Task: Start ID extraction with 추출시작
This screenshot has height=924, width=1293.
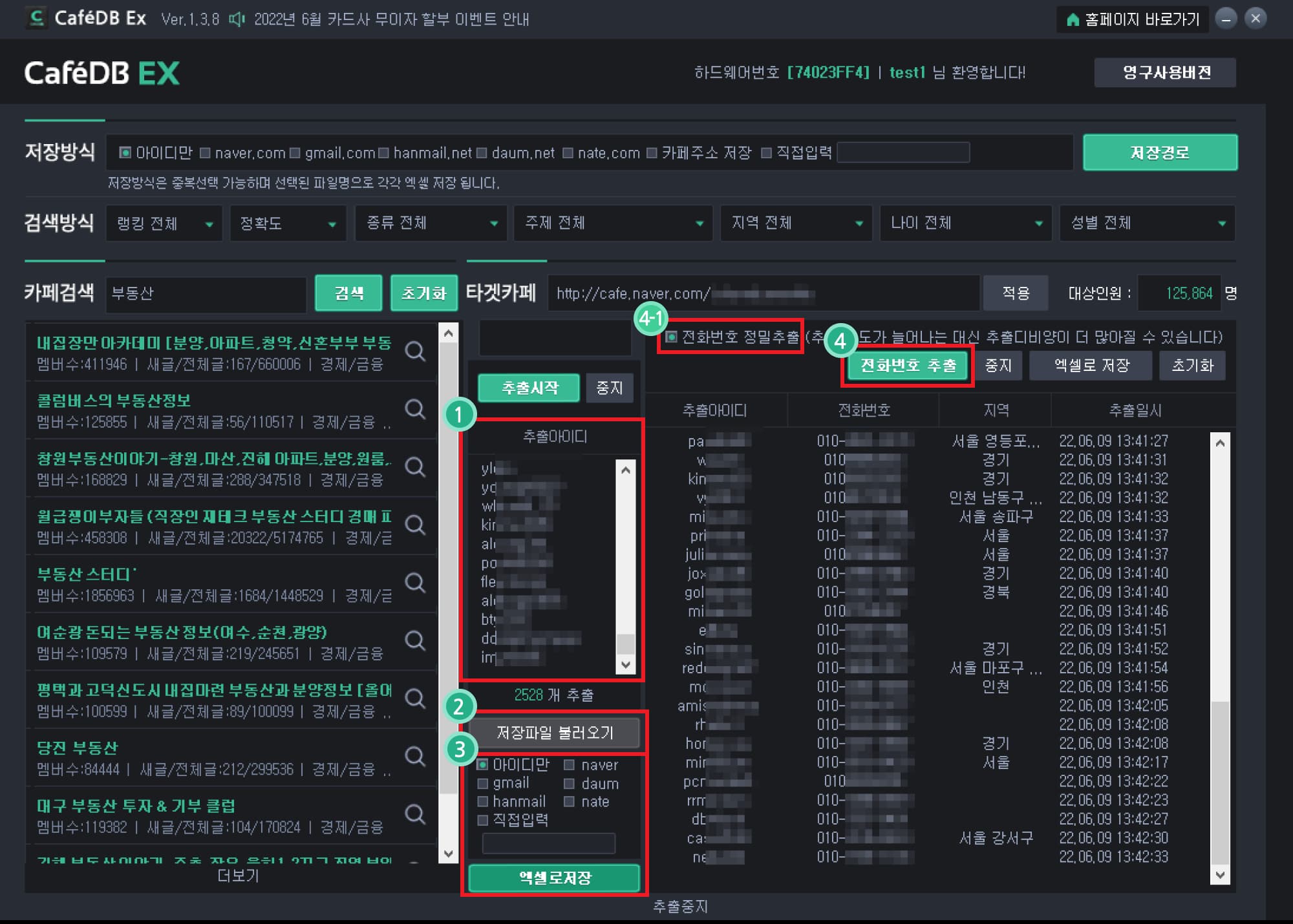Action: tap(529, 388)
